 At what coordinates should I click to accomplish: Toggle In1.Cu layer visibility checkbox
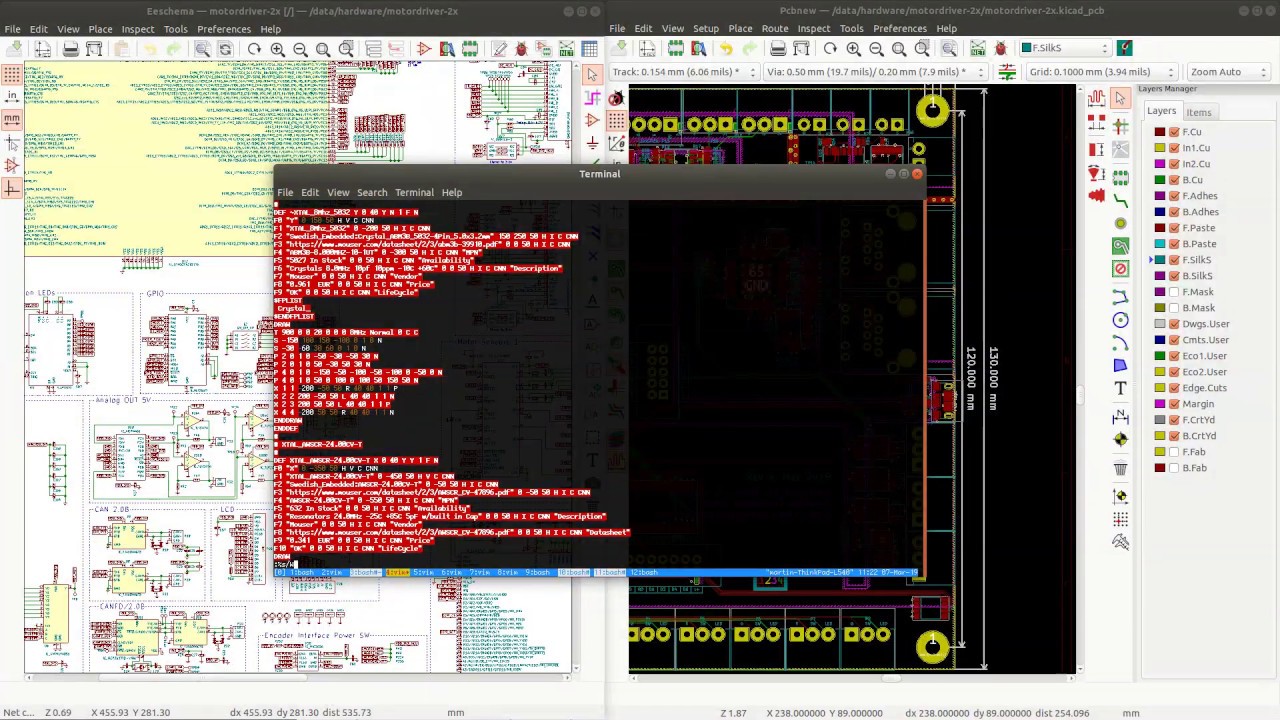(x=1174, y=148)
